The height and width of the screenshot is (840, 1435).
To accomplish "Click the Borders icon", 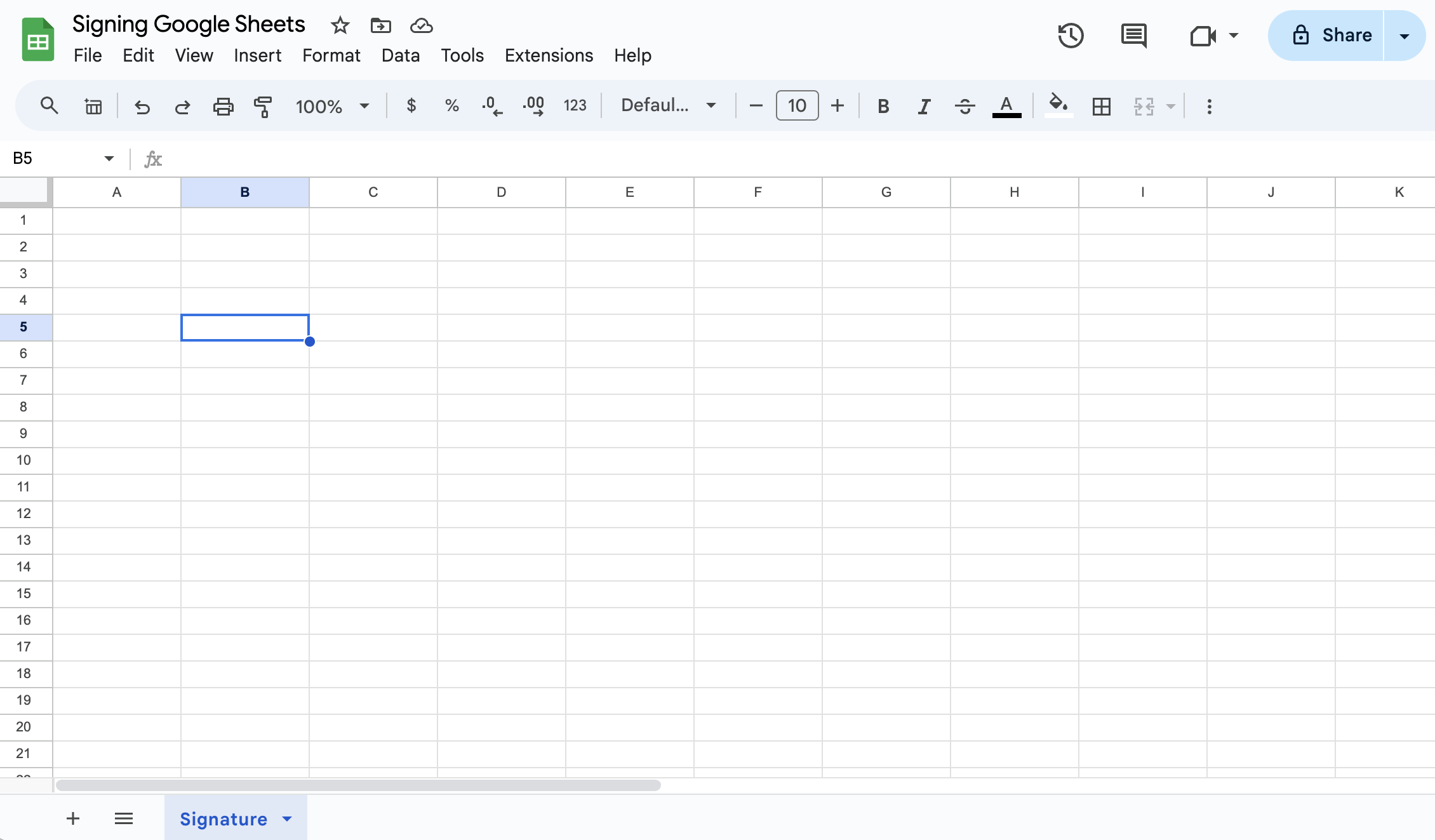I will coord(1101,106).
